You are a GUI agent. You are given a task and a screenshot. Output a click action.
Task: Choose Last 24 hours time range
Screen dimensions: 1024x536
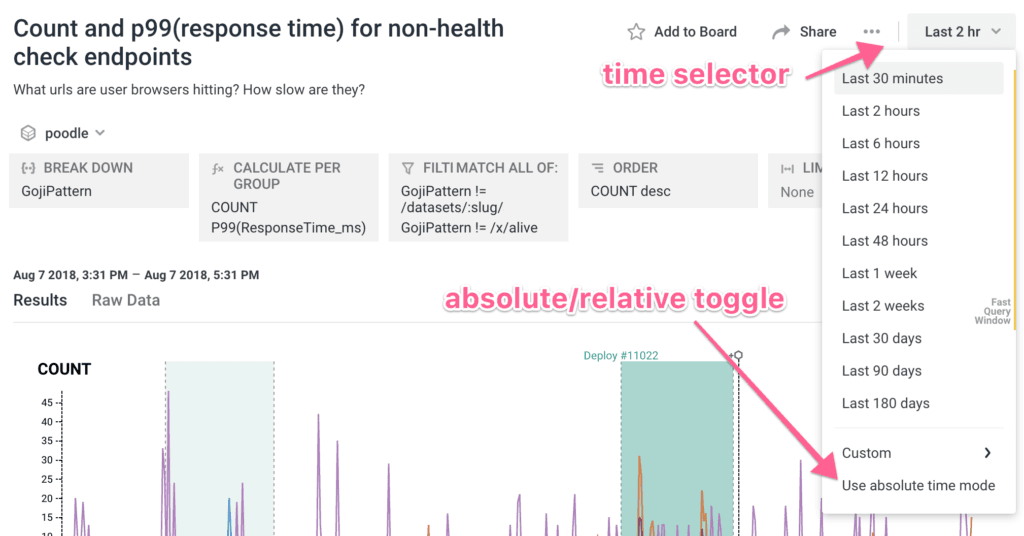pyautogui.click(x=884, y=208)
